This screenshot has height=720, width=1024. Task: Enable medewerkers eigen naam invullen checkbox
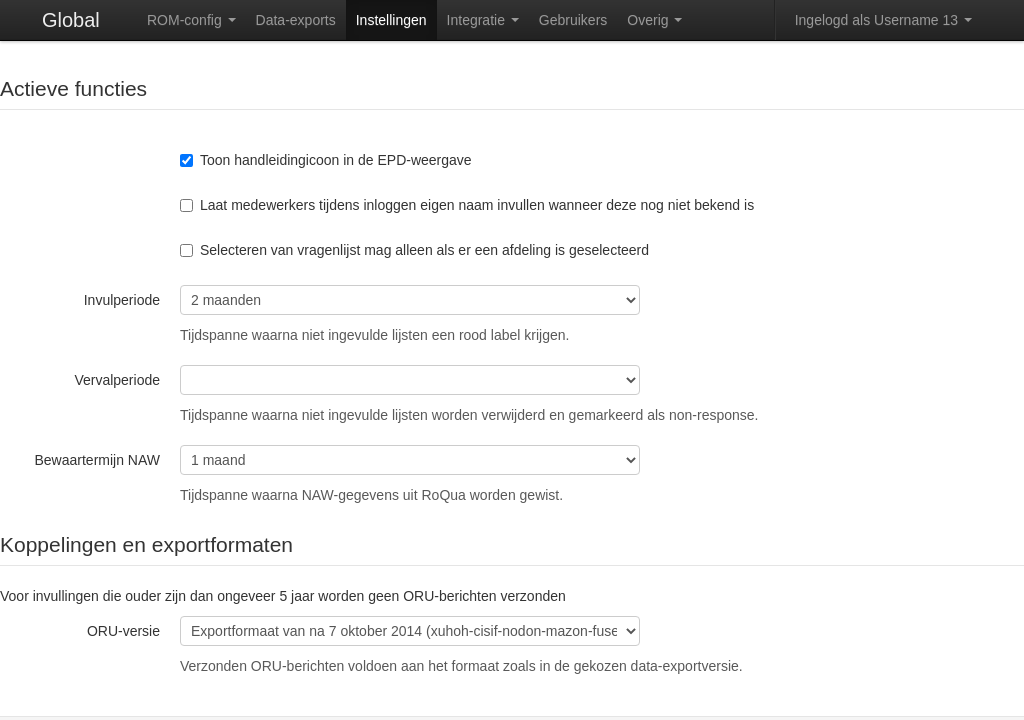(x=186, y=205)
